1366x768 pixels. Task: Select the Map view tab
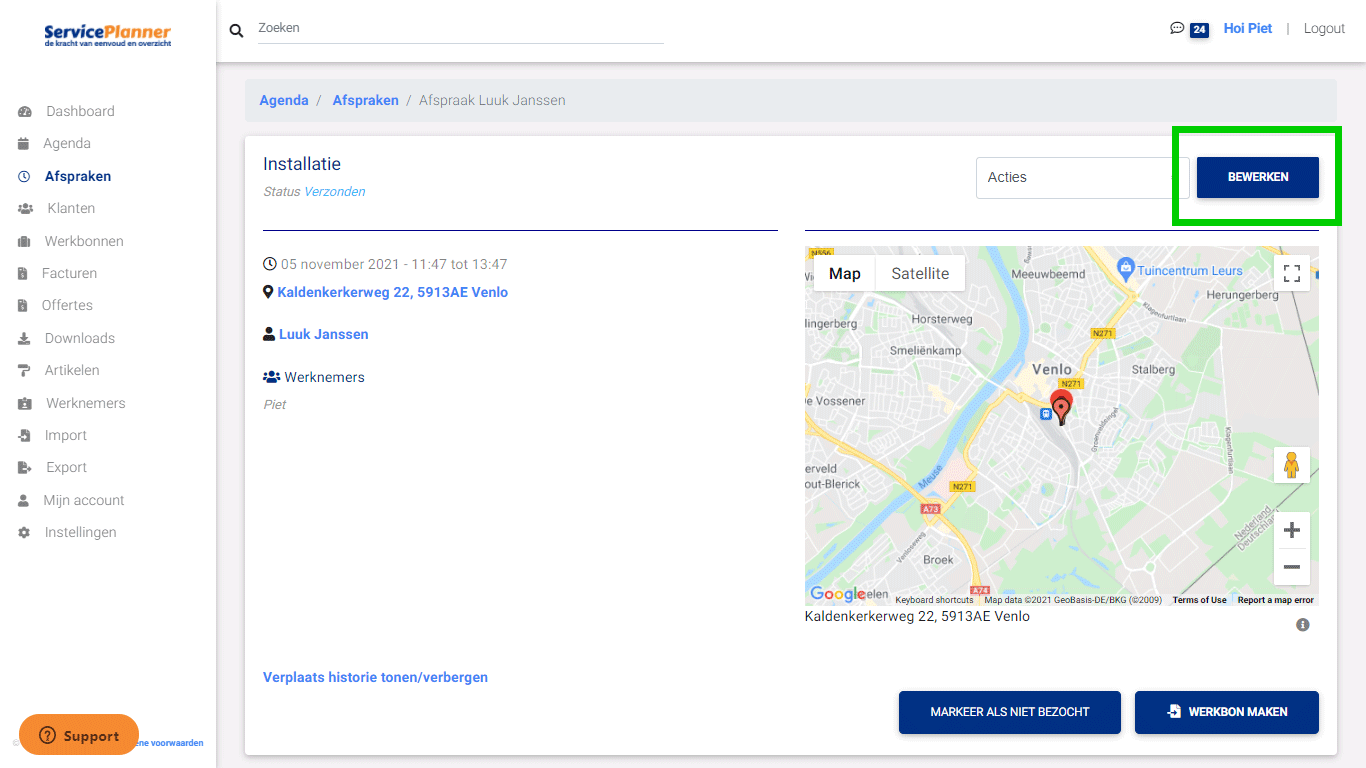pos(844,273)
